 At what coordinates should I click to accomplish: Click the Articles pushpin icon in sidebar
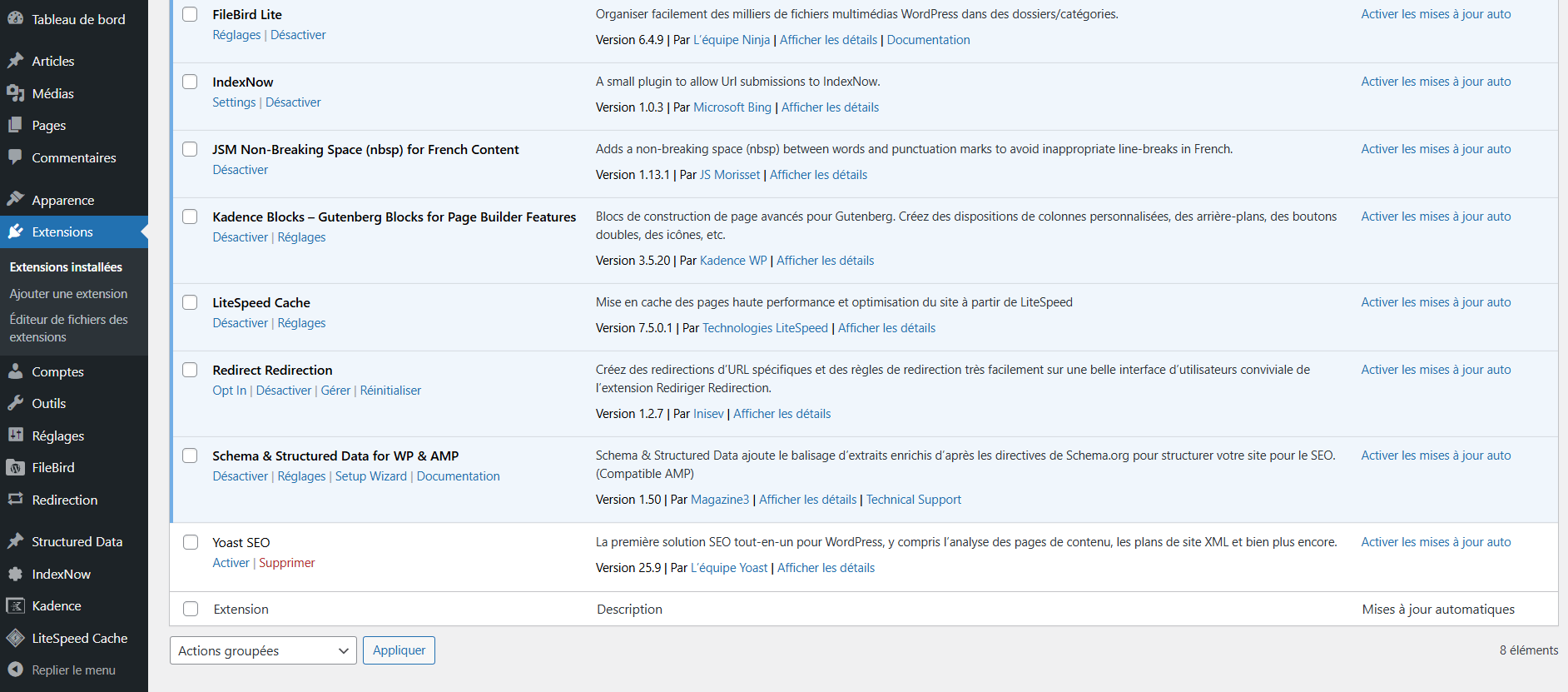(x=15, y=61)
